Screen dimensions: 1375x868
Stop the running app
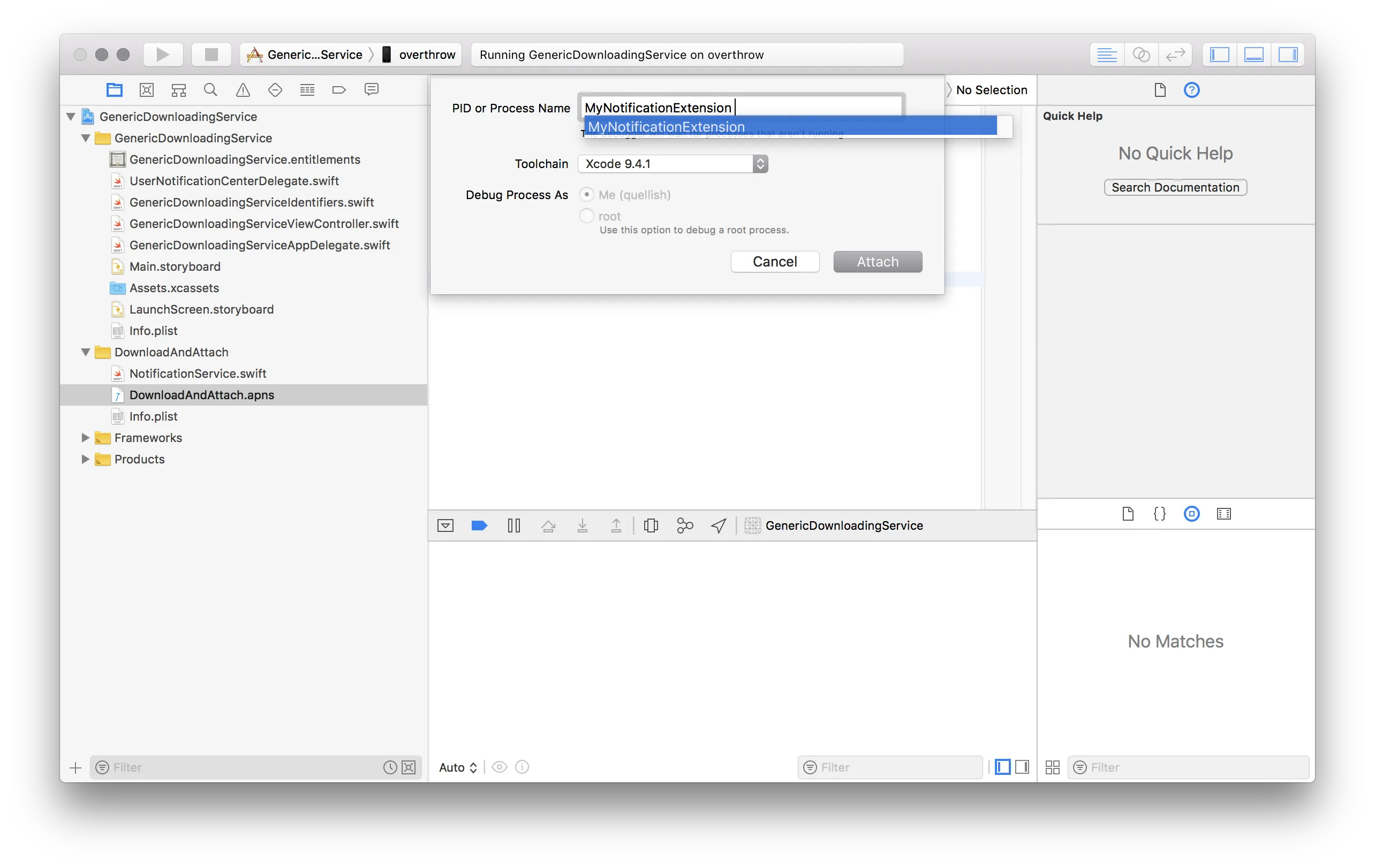click(211, 55)
